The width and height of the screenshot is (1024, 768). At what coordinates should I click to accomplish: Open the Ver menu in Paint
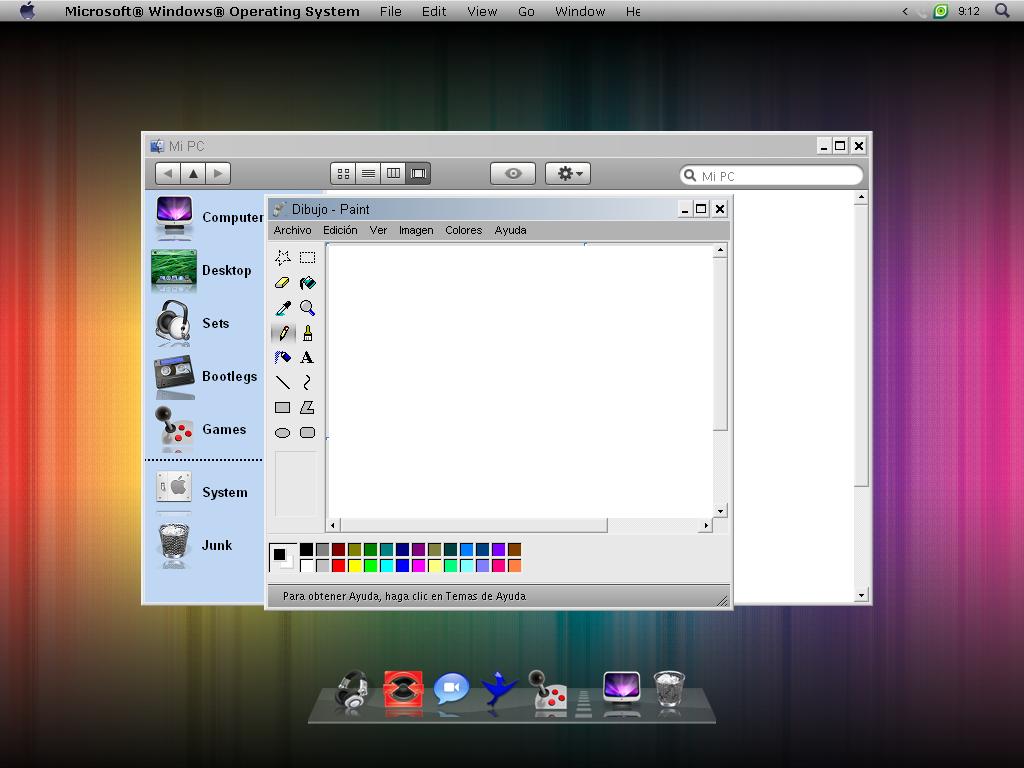(x=378, y=230)
